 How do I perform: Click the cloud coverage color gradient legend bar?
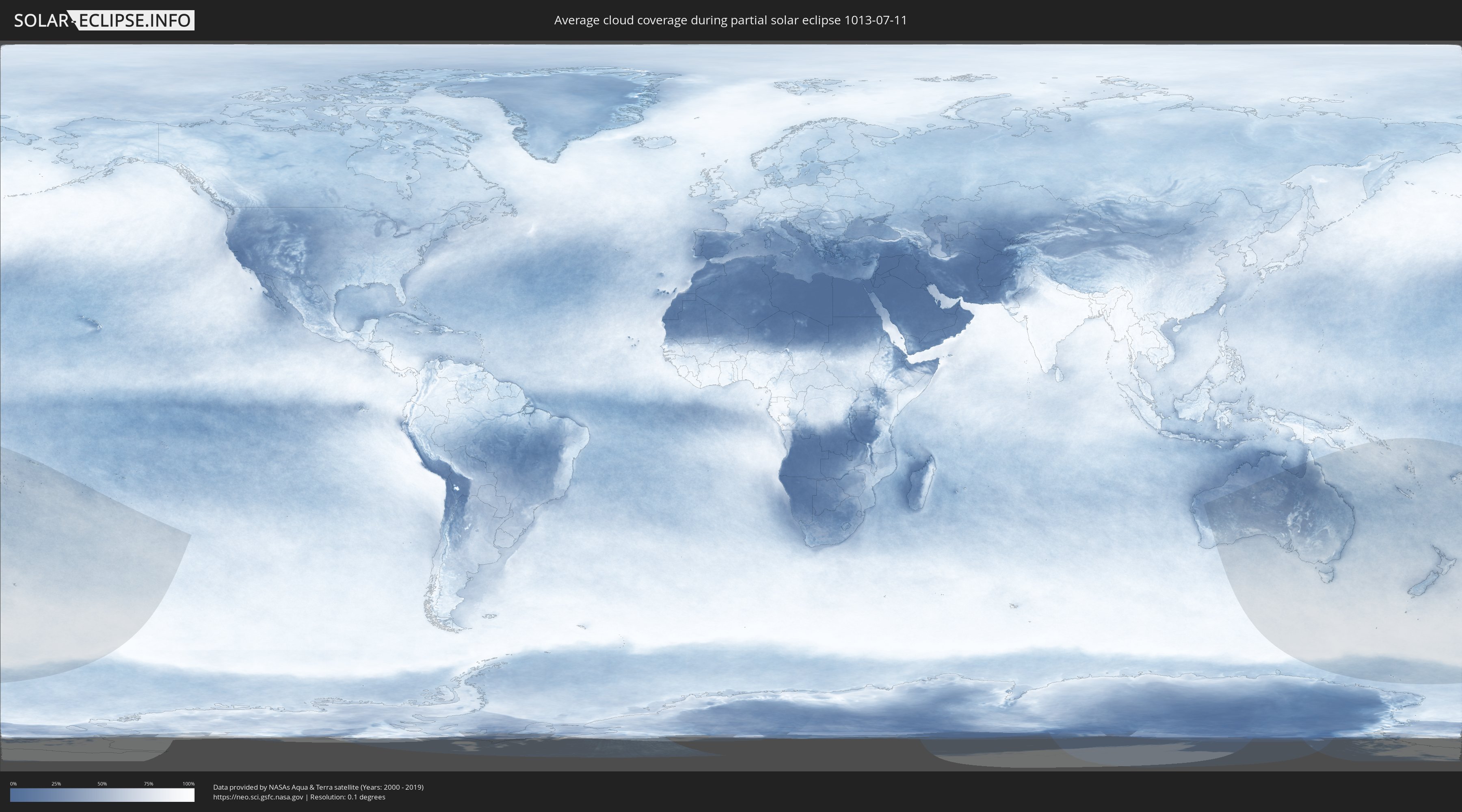(102, 795)
